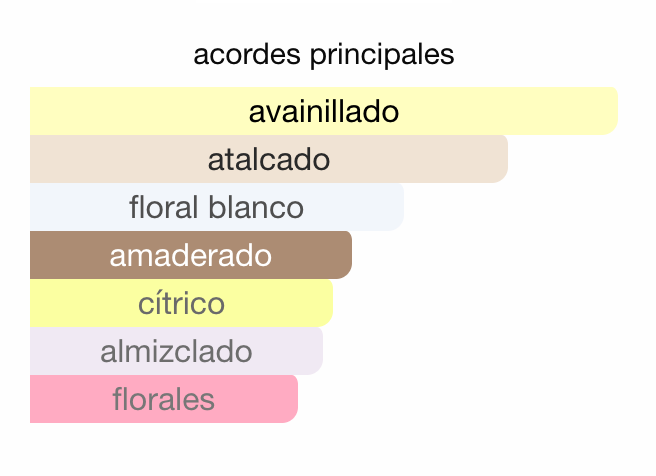Click the florales accord bar
The height and width of the screenshot is (476, 656).
click(x=164, y=399)
